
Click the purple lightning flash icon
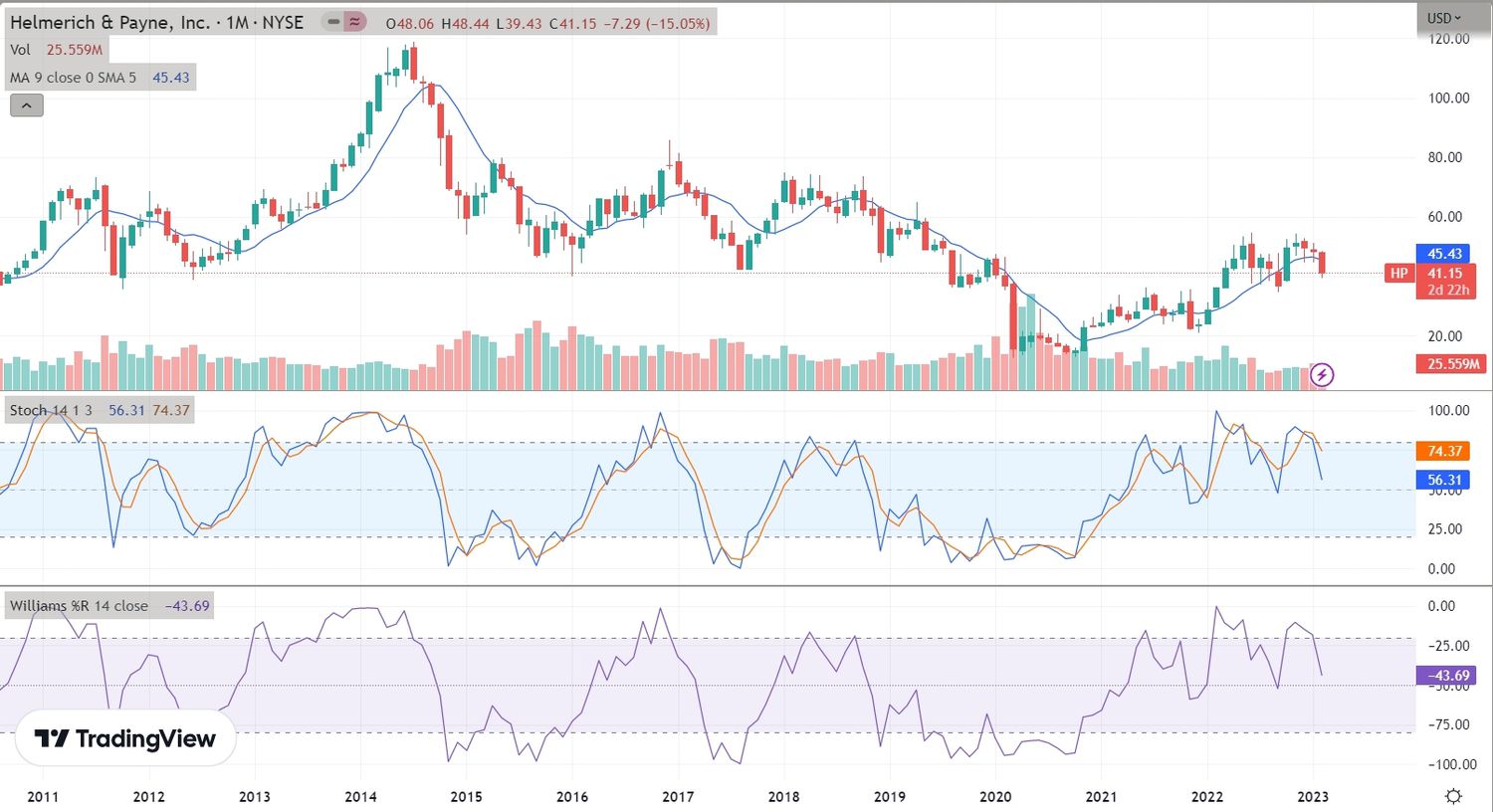pyautogui.click(x=1322, y=375)
